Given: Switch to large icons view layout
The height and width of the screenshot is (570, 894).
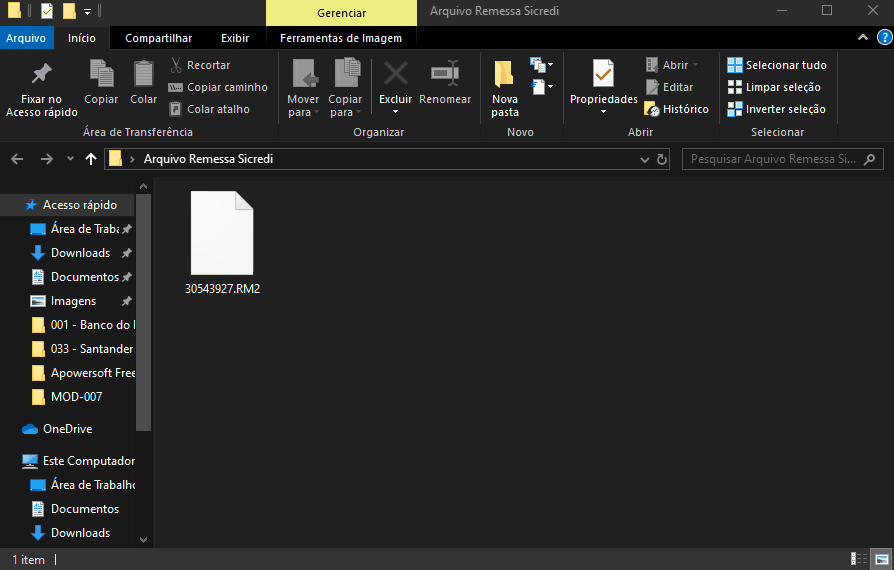Looking at the screenshot, I should (881, 559).
